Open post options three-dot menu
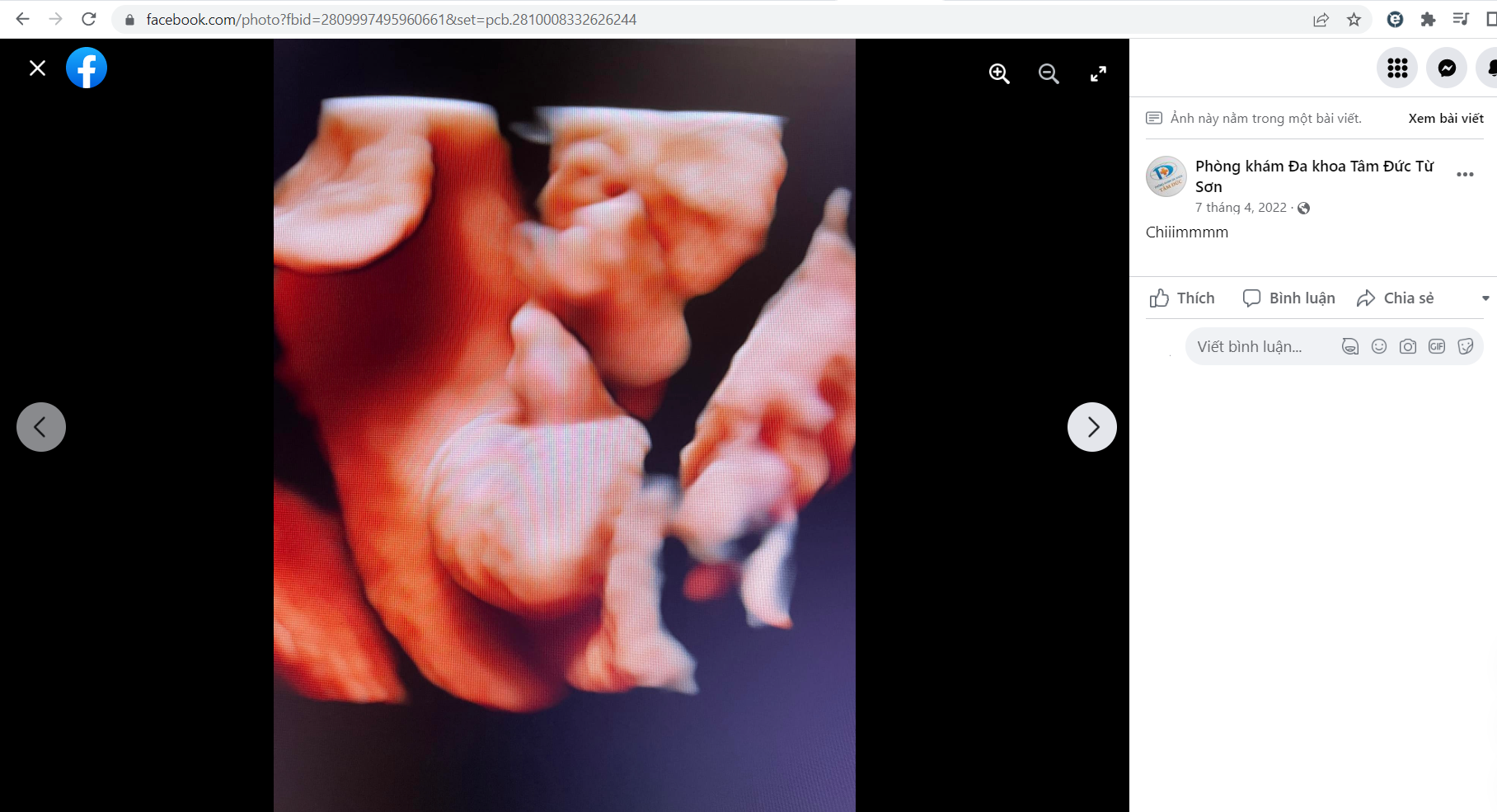 tap(1465, 174)
